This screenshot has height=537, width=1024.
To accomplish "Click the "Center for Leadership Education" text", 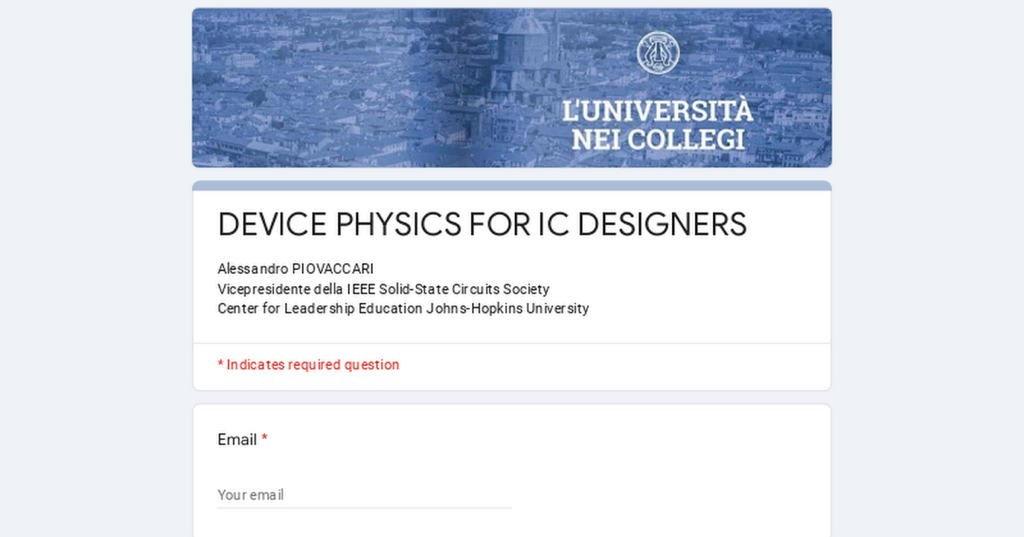I will click(x=320, y=308).
